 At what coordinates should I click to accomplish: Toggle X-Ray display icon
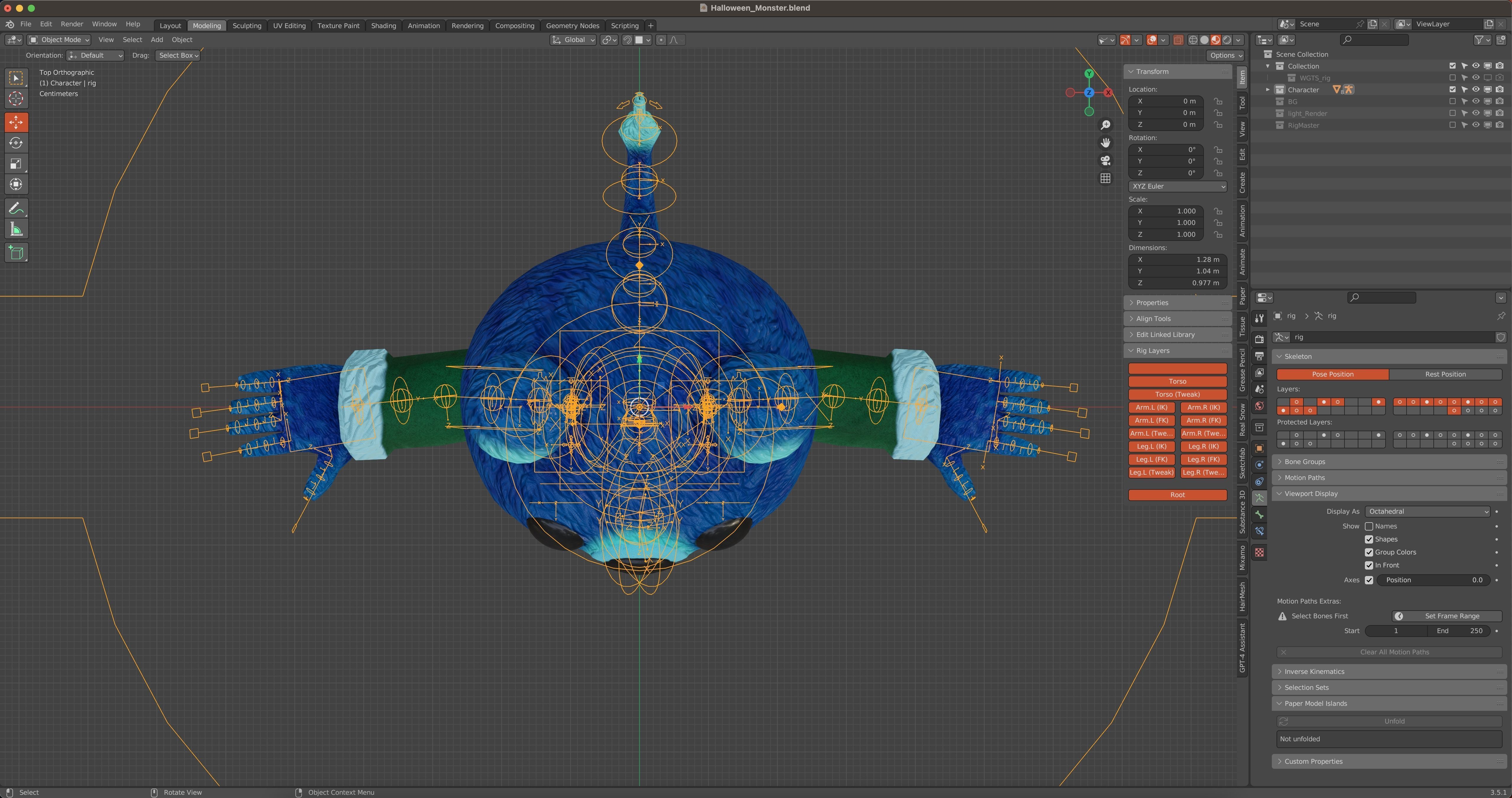click(x=1178, y=40)
